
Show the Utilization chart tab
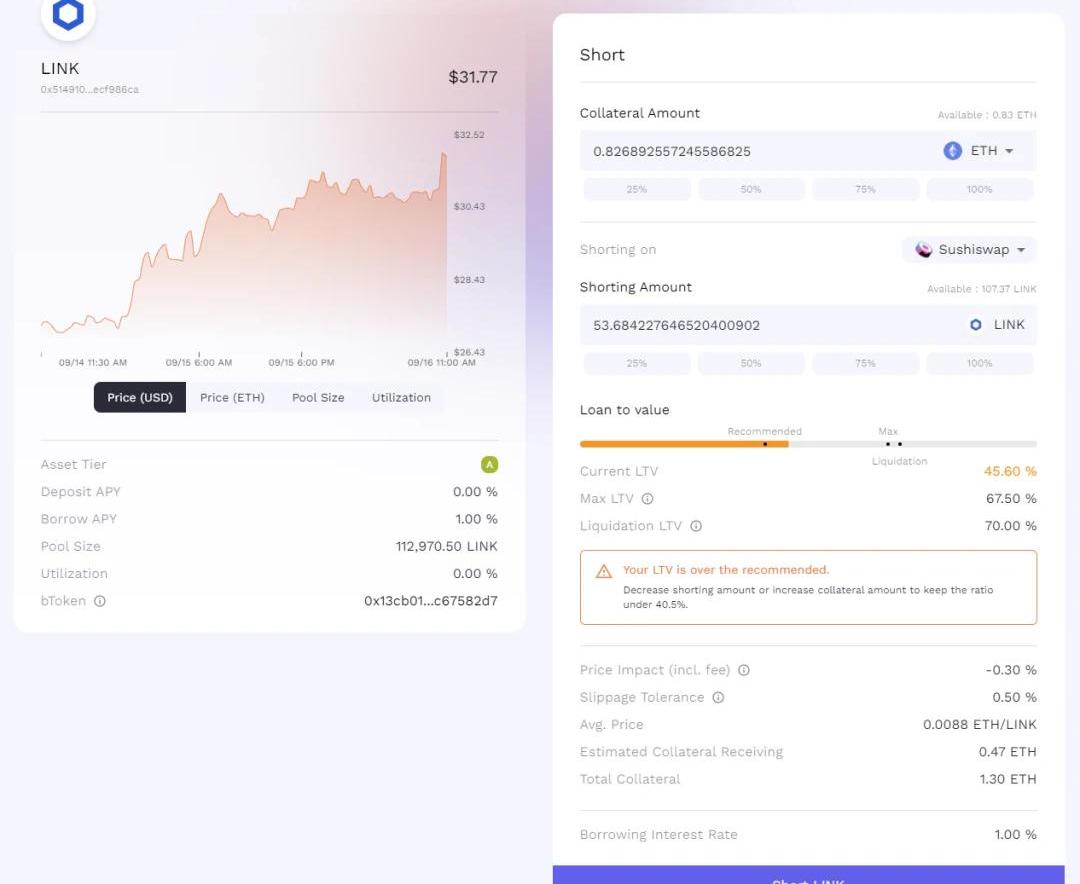tap(401, 397)
